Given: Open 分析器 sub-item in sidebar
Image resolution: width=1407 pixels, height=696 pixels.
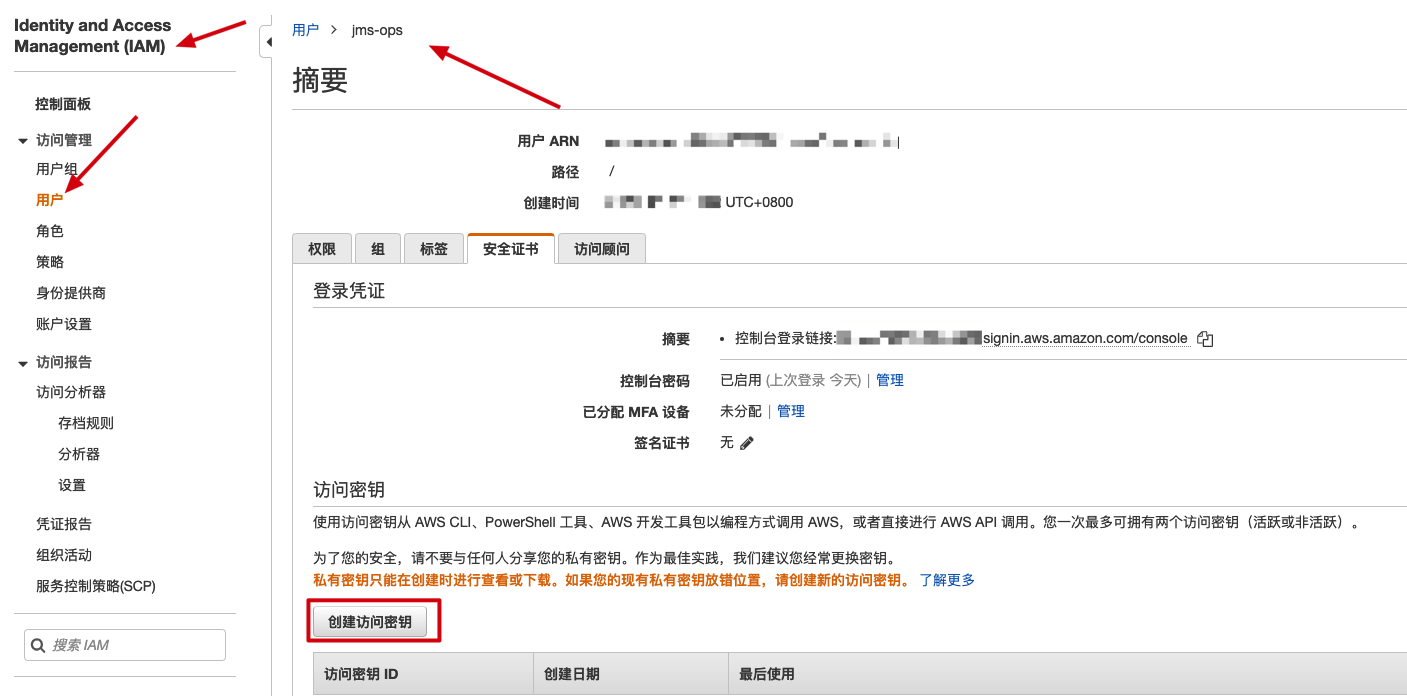Looking at the screenshot, I should pos(79,454).
